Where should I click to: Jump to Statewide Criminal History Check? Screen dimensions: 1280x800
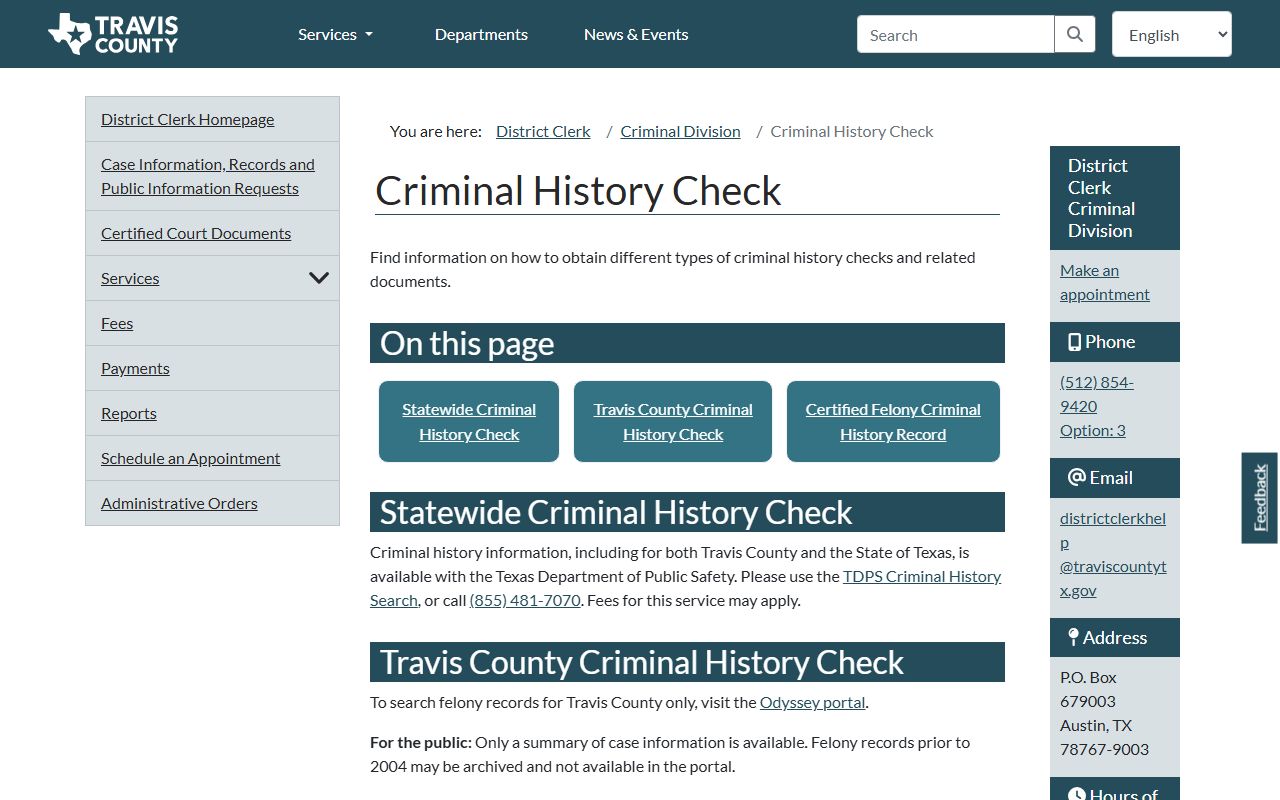coord(469,422)
